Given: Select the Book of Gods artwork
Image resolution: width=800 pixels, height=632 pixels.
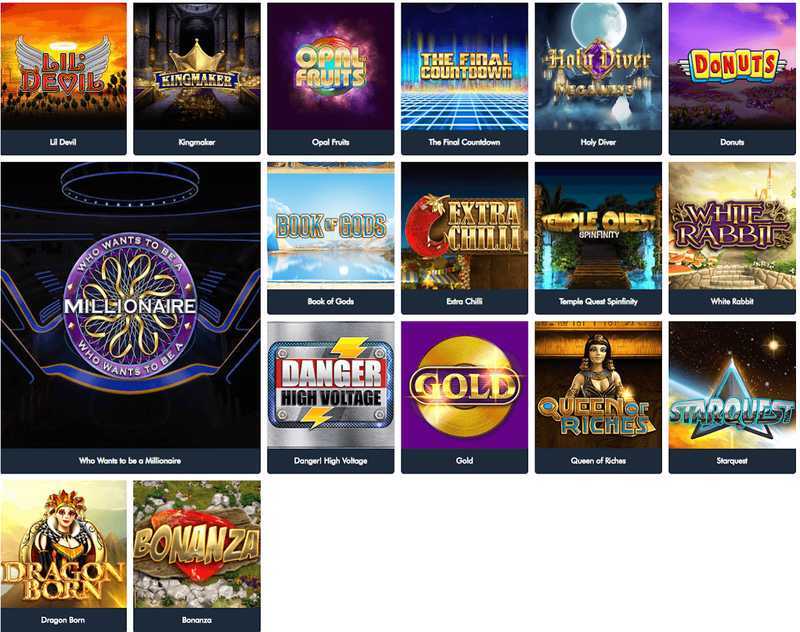Looking at the screenshot, I should [331, 225].
